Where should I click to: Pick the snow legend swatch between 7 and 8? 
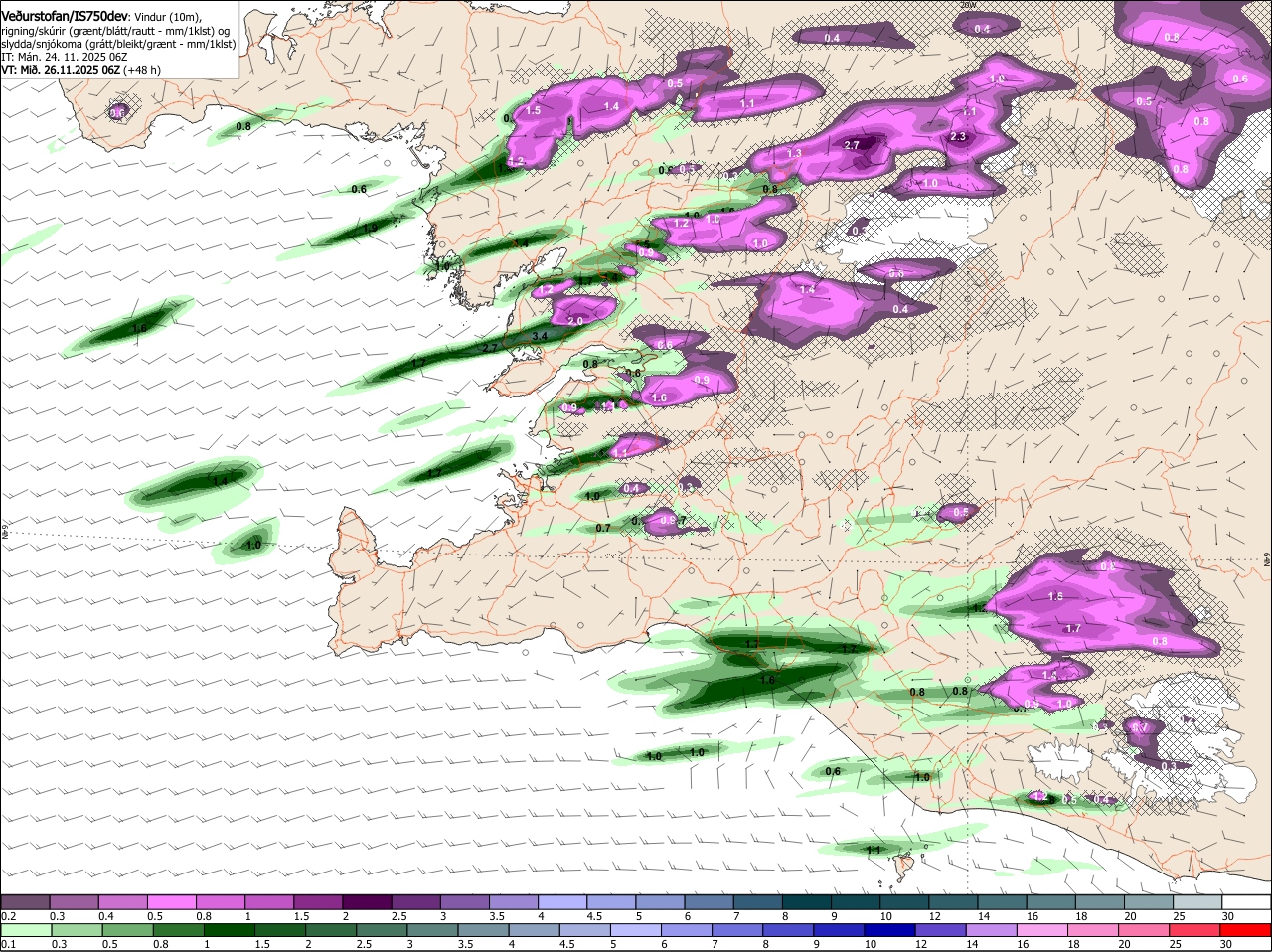click(x=760, y=900)
